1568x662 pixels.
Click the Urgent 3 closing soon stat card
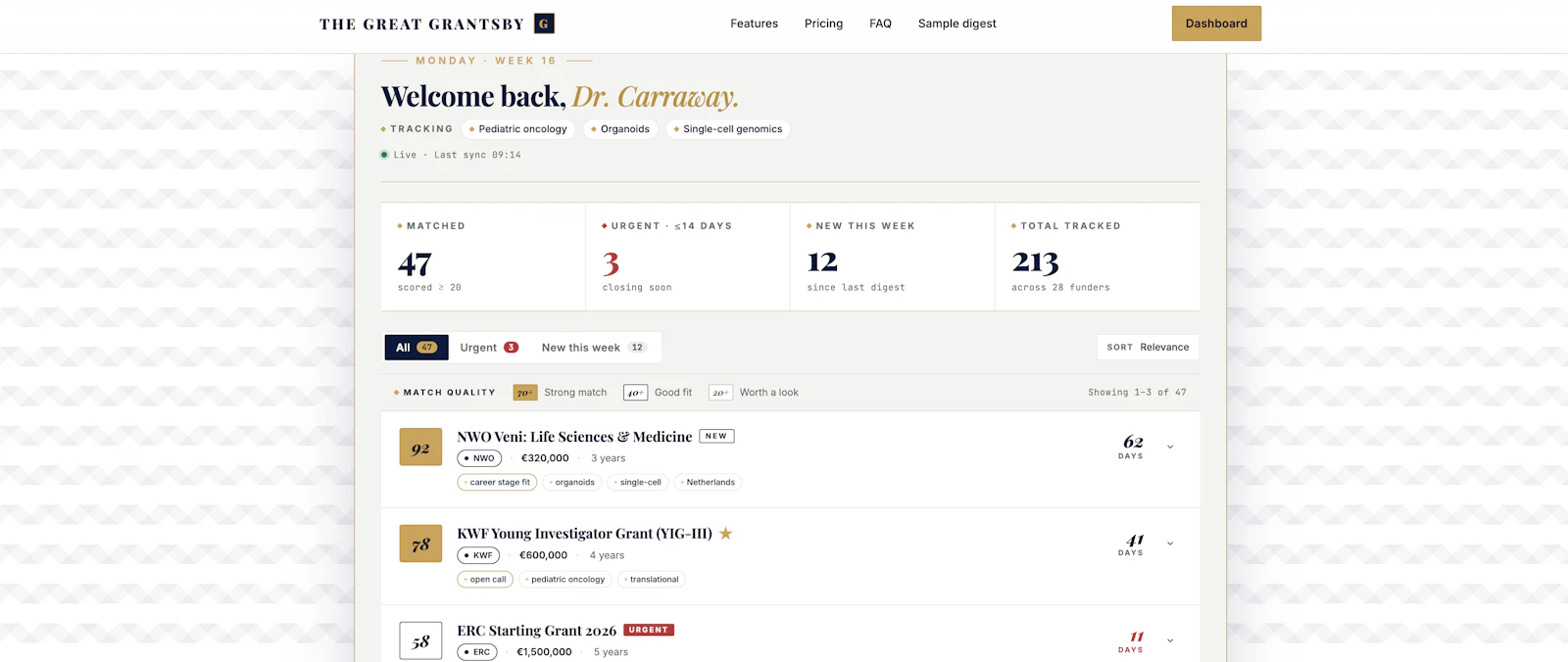pyautogui.click(x=688, y=257)
